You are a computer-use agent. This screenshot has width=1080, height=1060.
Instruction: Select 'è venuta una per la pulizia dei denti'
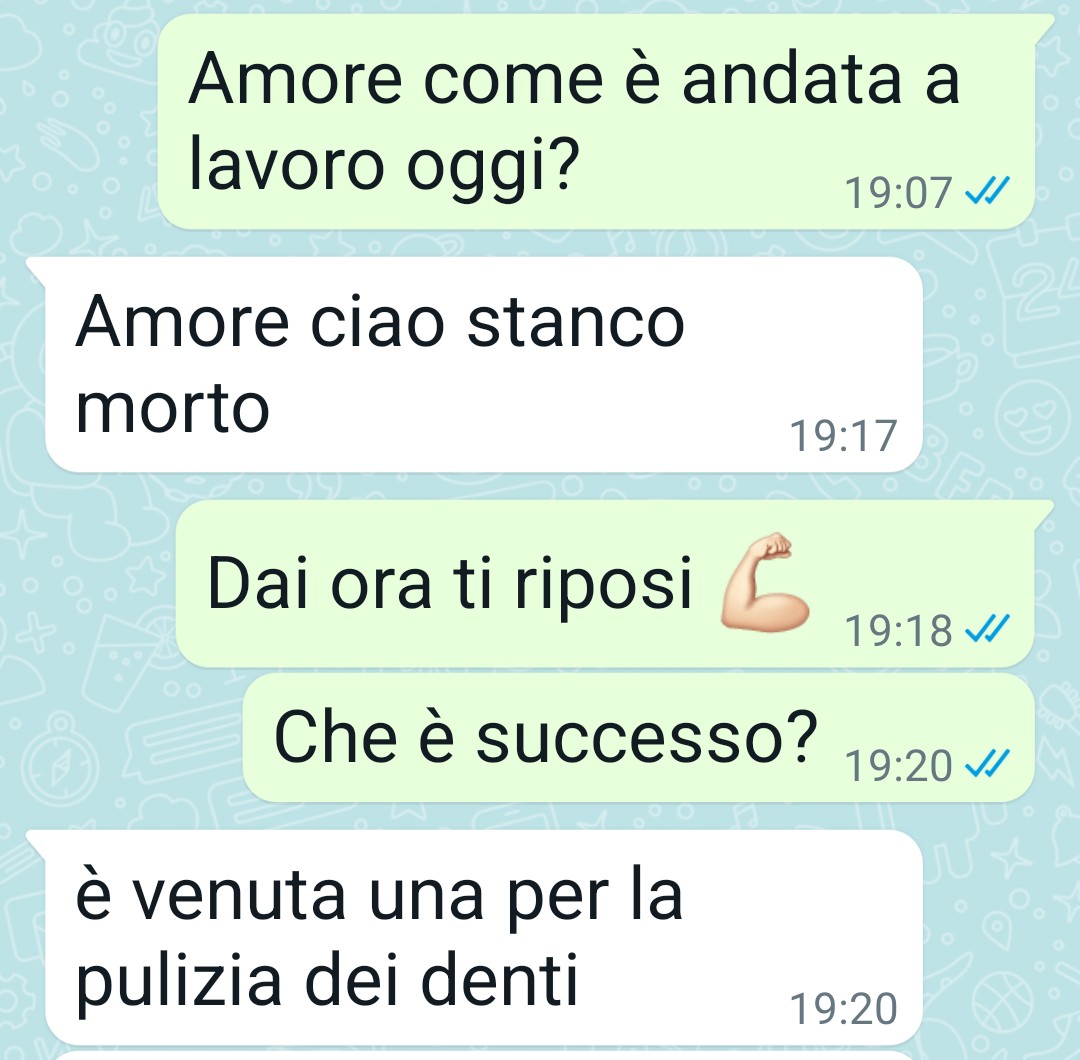click(484, 937)
